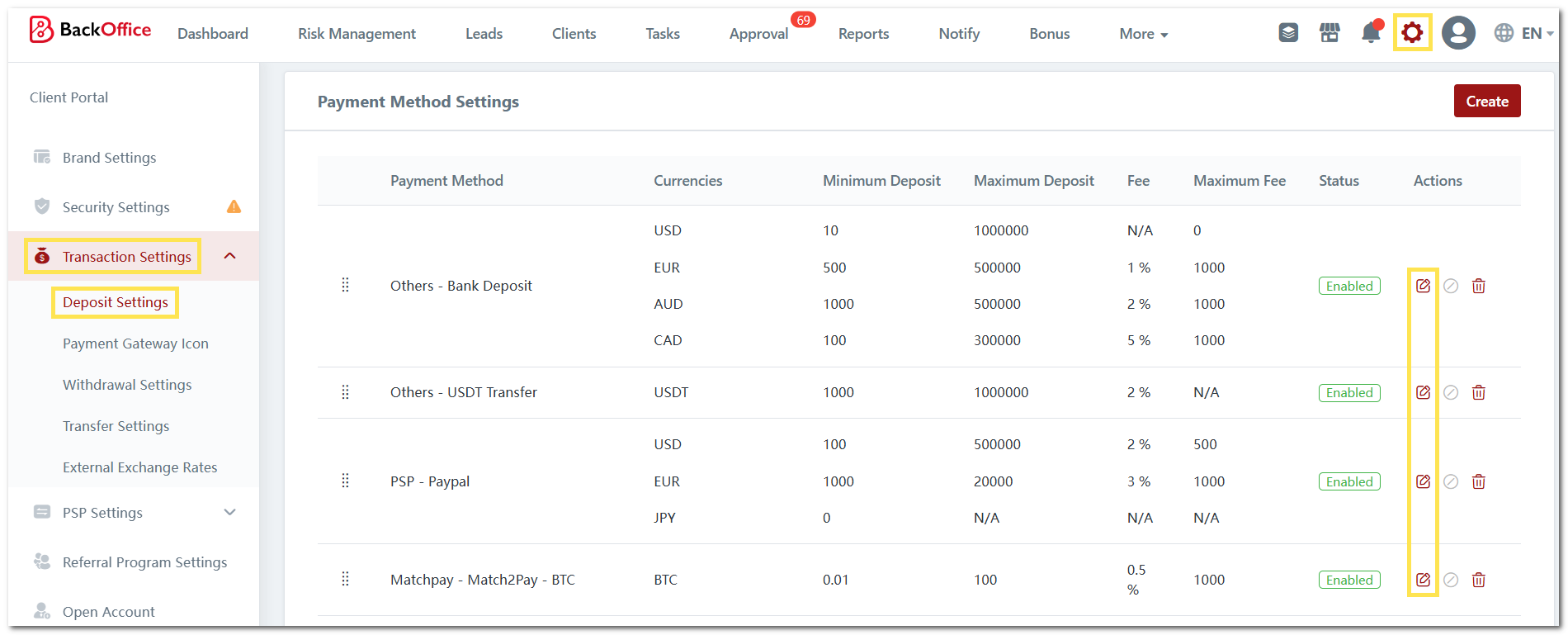Open the More dropdown menu
The height and width of the screenshot is (635, 1568).
[x=1143, y=34]
